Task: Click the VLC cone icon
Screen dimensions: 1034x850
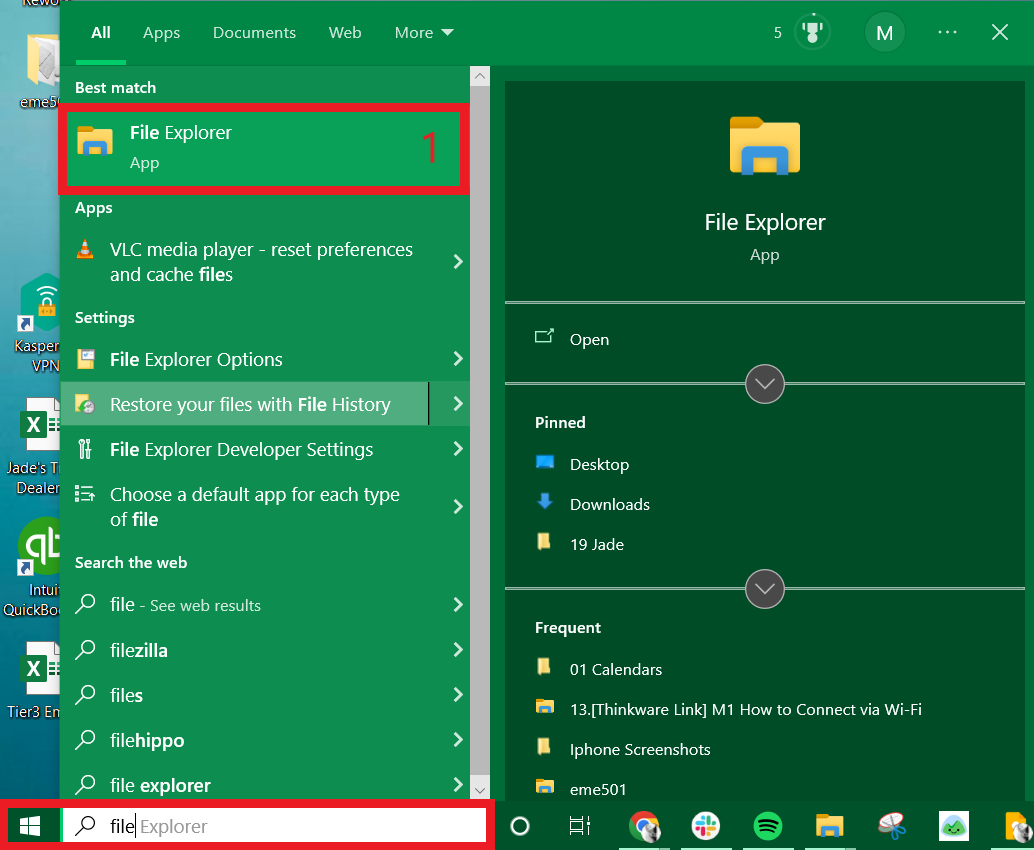Action: (x=85, y=249)
